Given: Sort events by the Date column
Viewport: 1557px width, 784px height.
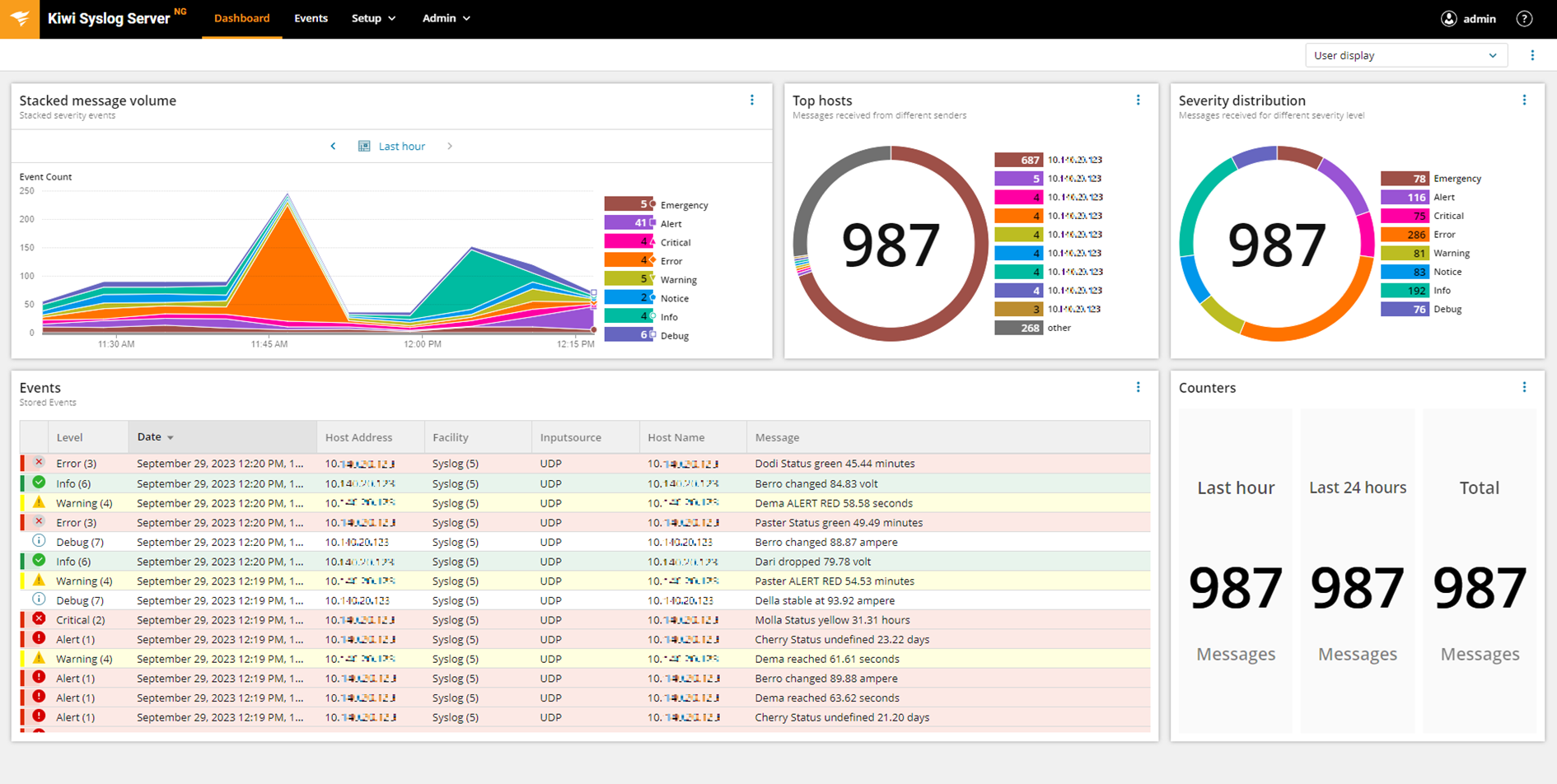Looking at the screenshot, I should 222,437.
